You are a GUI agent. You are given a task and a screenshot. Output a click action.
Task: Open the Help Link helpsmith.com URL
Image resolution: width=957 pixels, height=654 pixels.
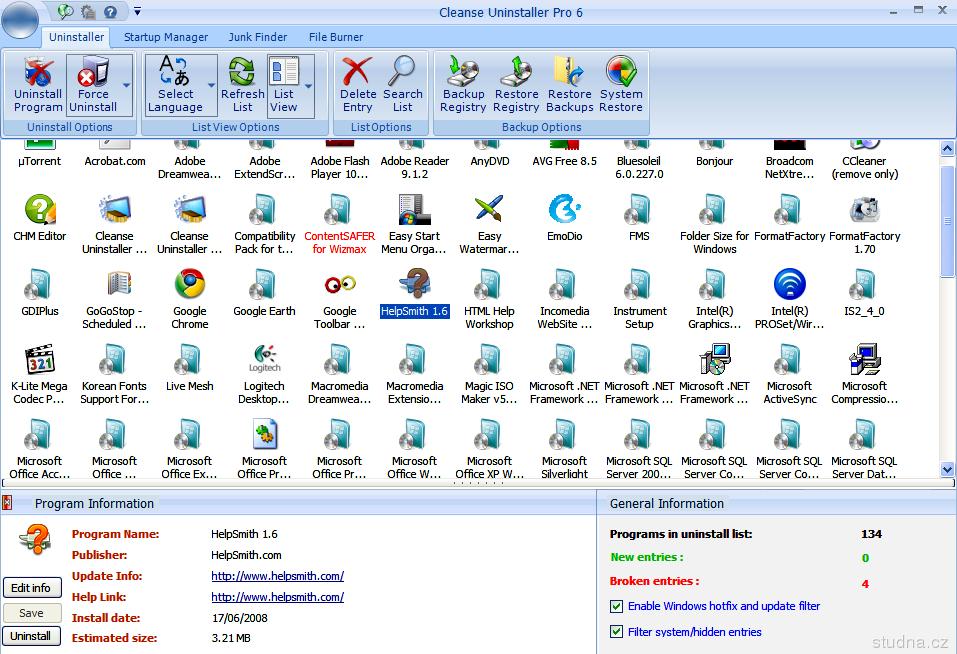277,597
